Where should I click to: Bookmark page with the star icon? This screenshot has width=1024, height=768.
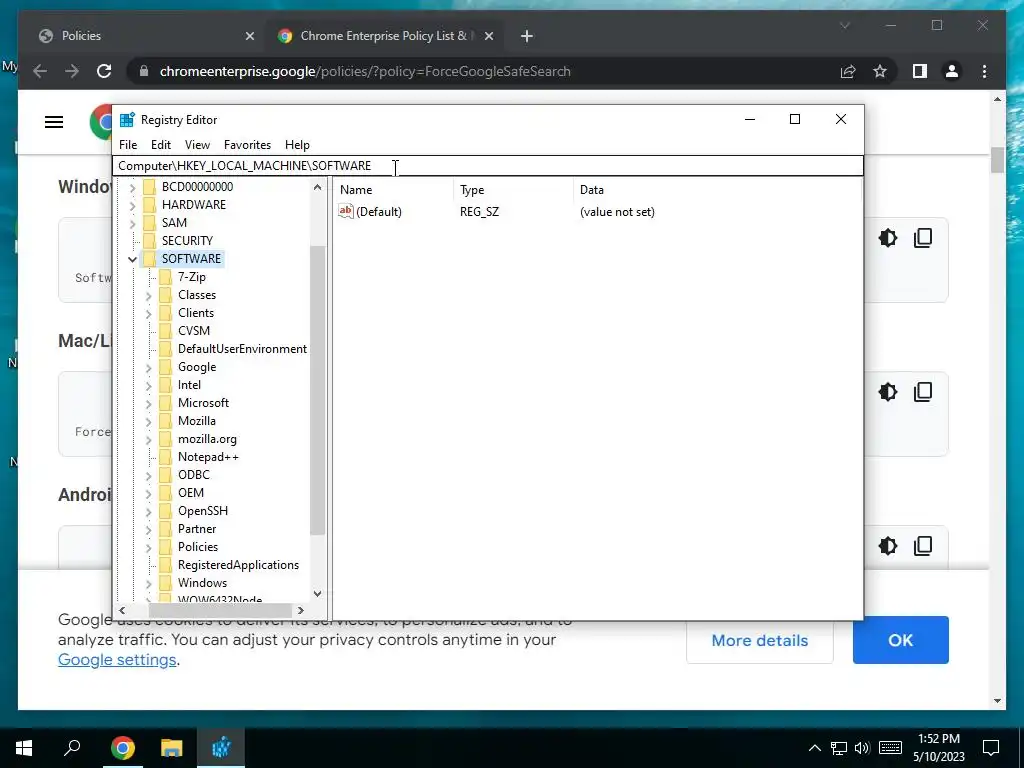click(880, 71)
